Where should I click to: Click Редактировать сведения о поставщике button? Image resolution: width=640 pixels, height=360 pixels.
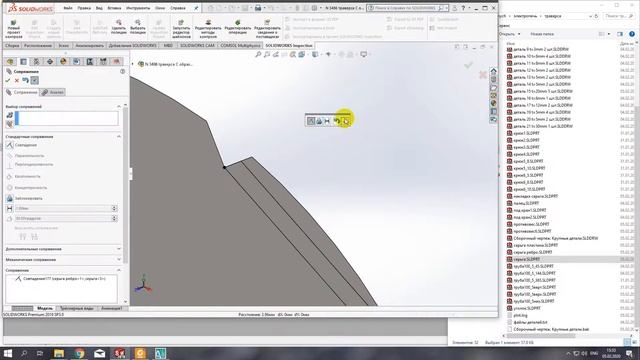[x=267, y=29]
